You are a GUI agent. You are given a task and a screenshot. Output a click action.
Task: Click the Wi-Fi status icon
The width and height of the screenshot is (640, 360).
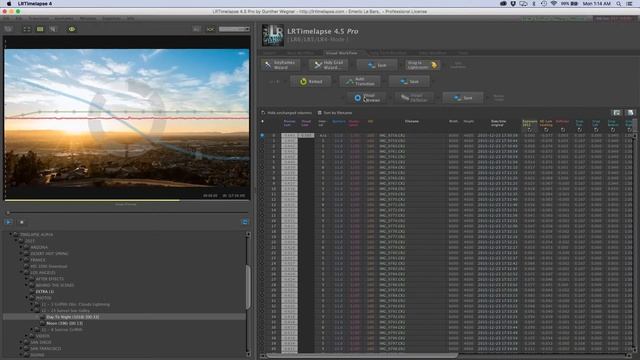tap(554, 4)
